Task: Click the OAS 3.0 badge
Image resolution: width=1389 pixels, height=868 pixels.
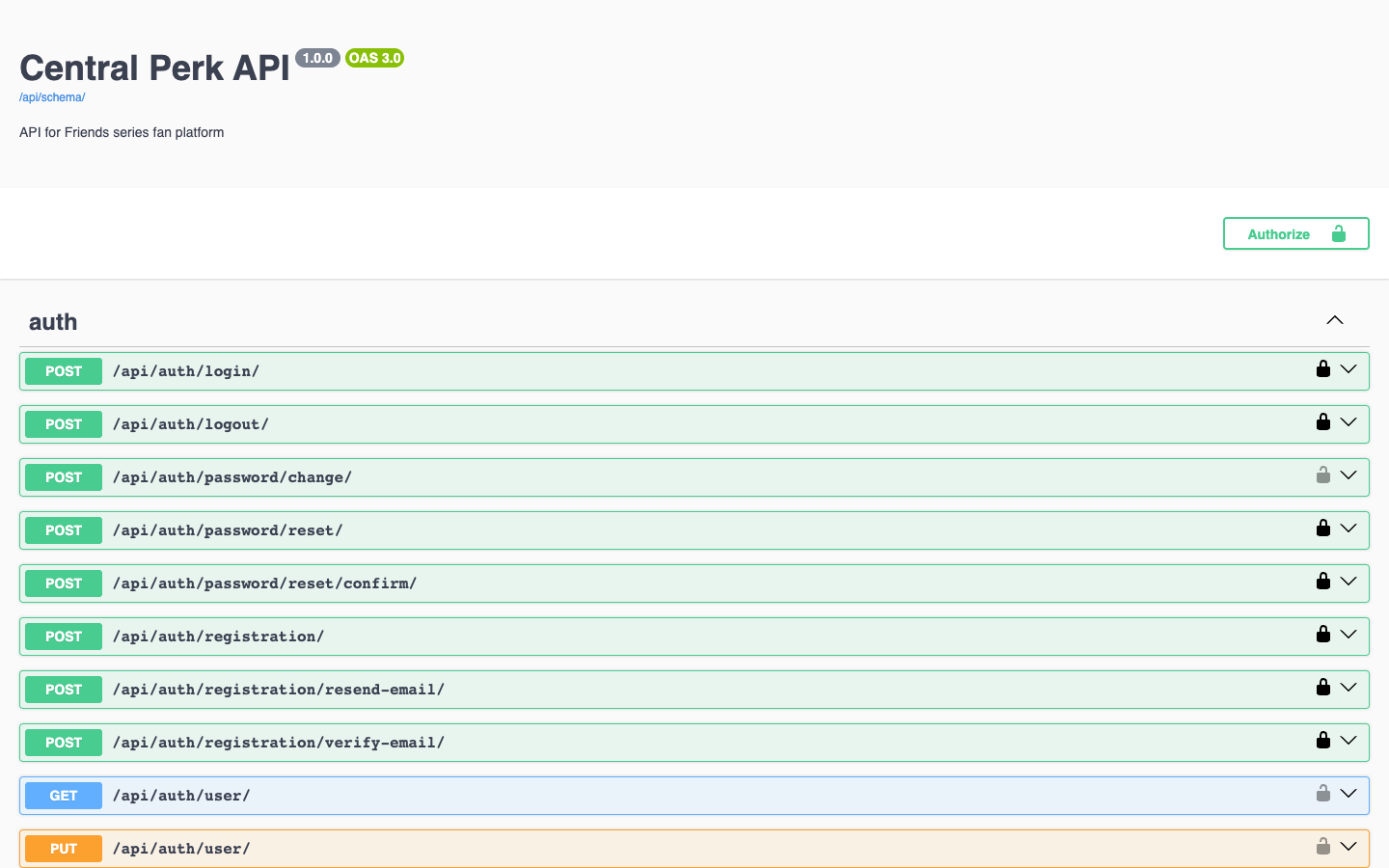Action: (x=374, y=58)
